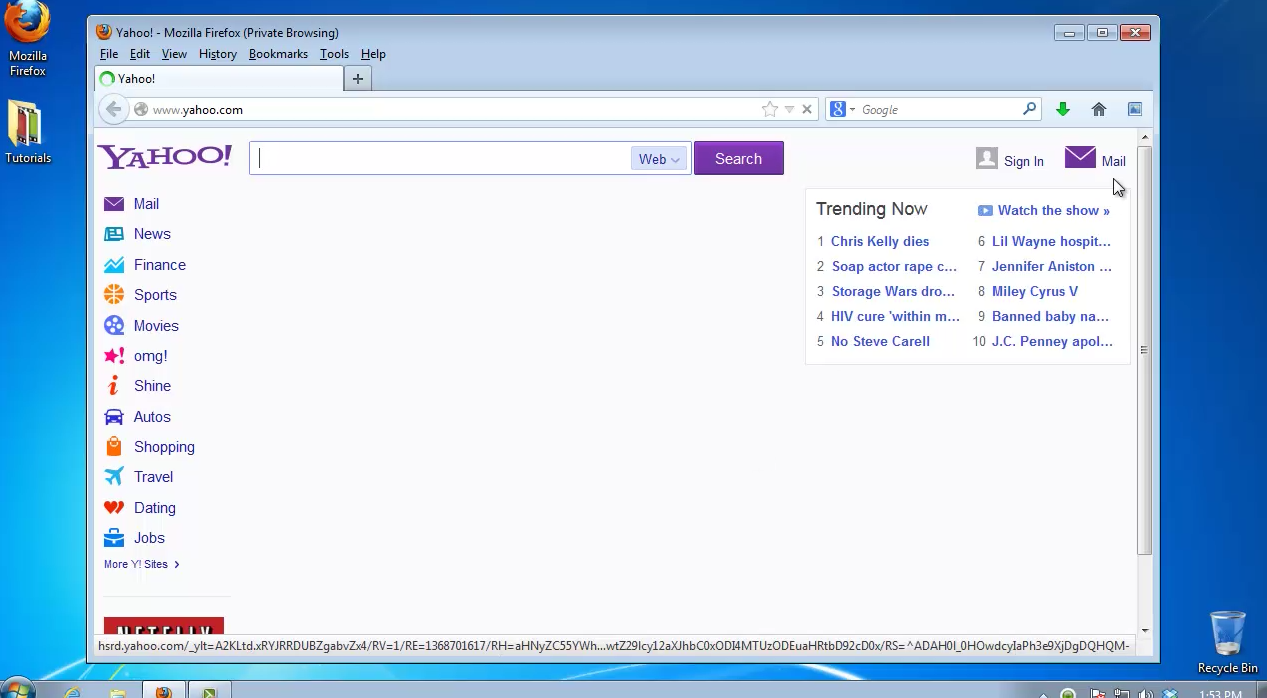Click the Shopping bag icon

(x=114, y=447)
